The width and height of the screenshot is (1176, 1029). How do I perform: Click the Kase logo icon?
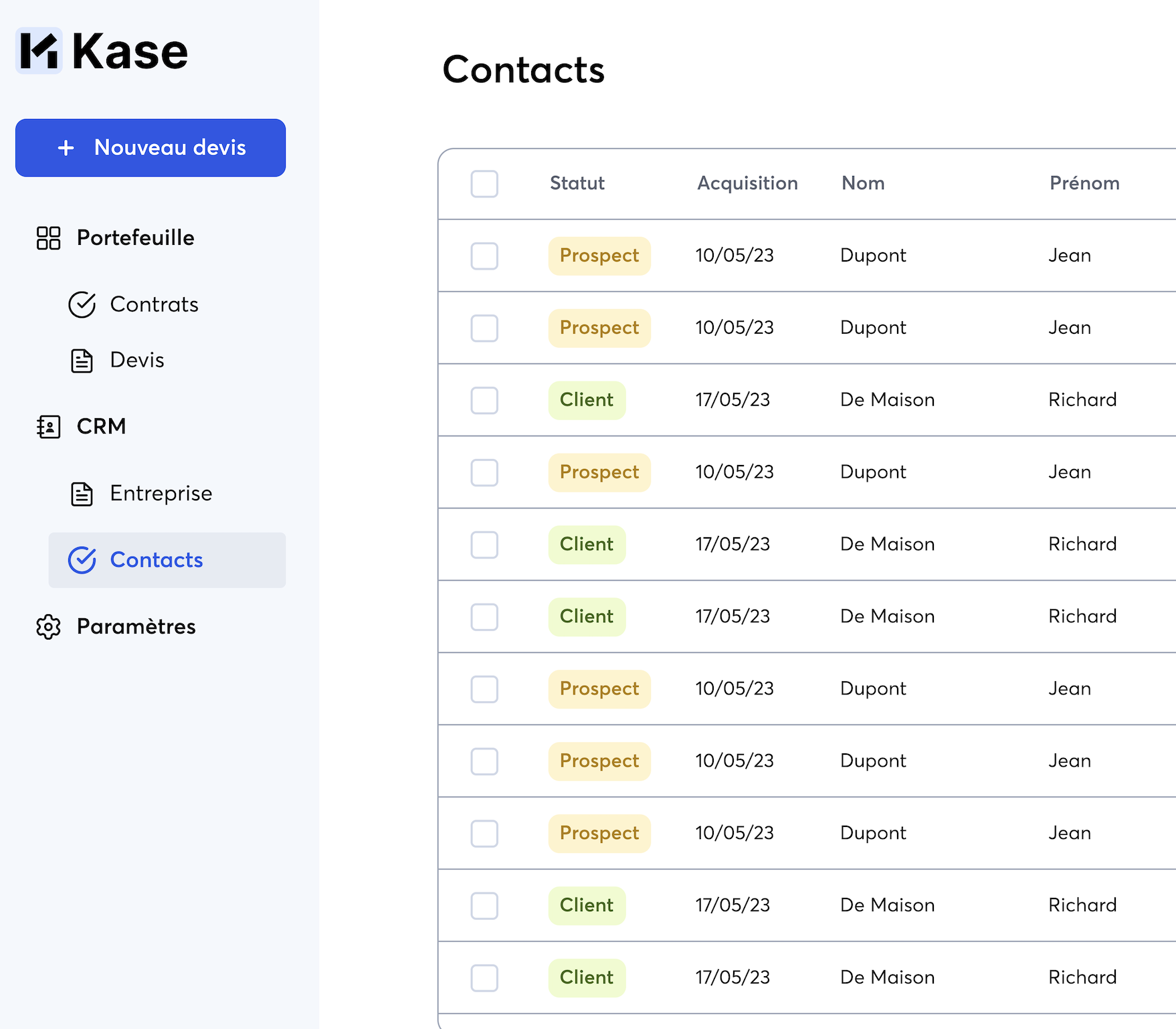39,51
